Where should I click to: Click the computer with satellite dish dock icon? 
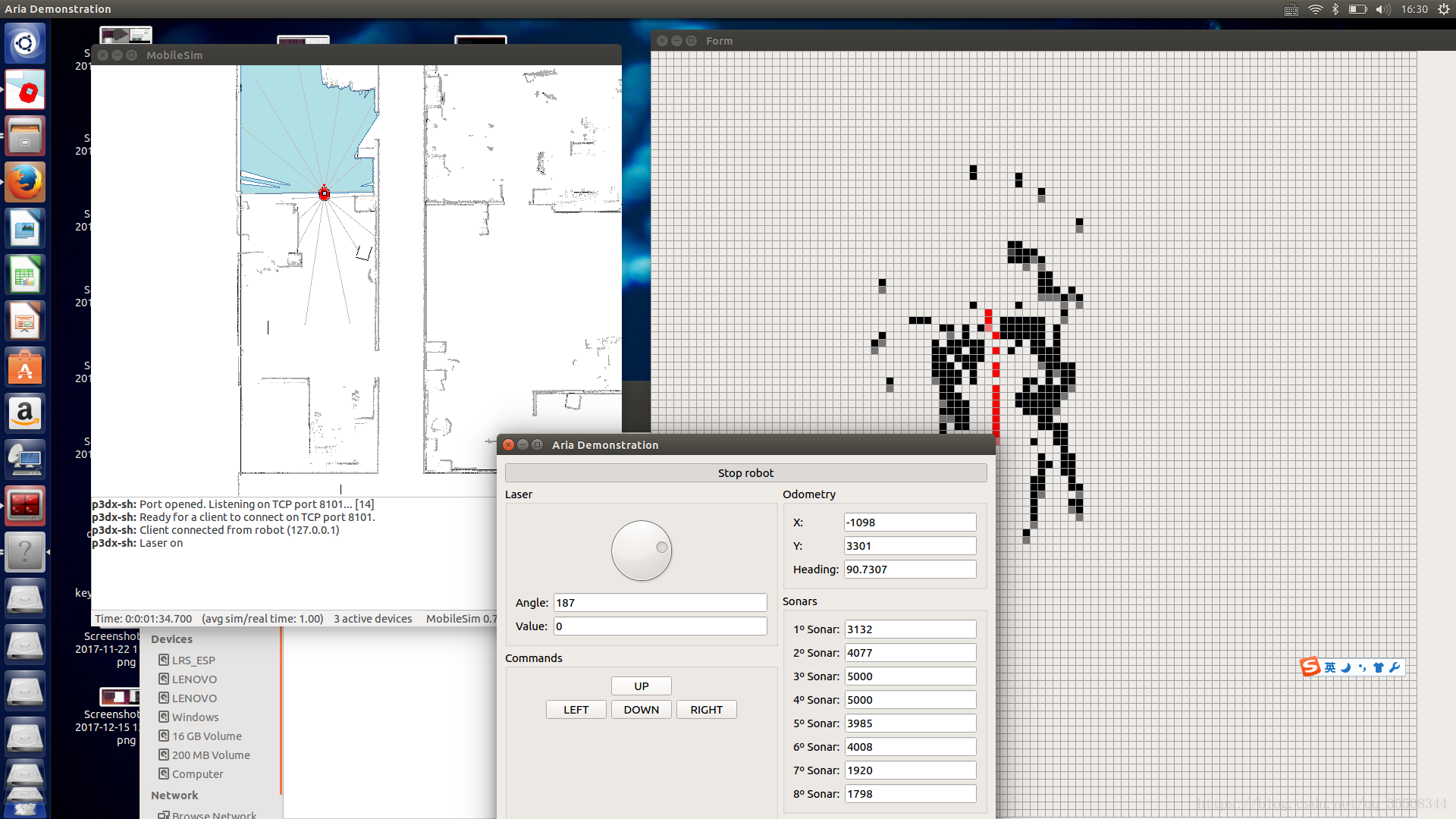25,460
